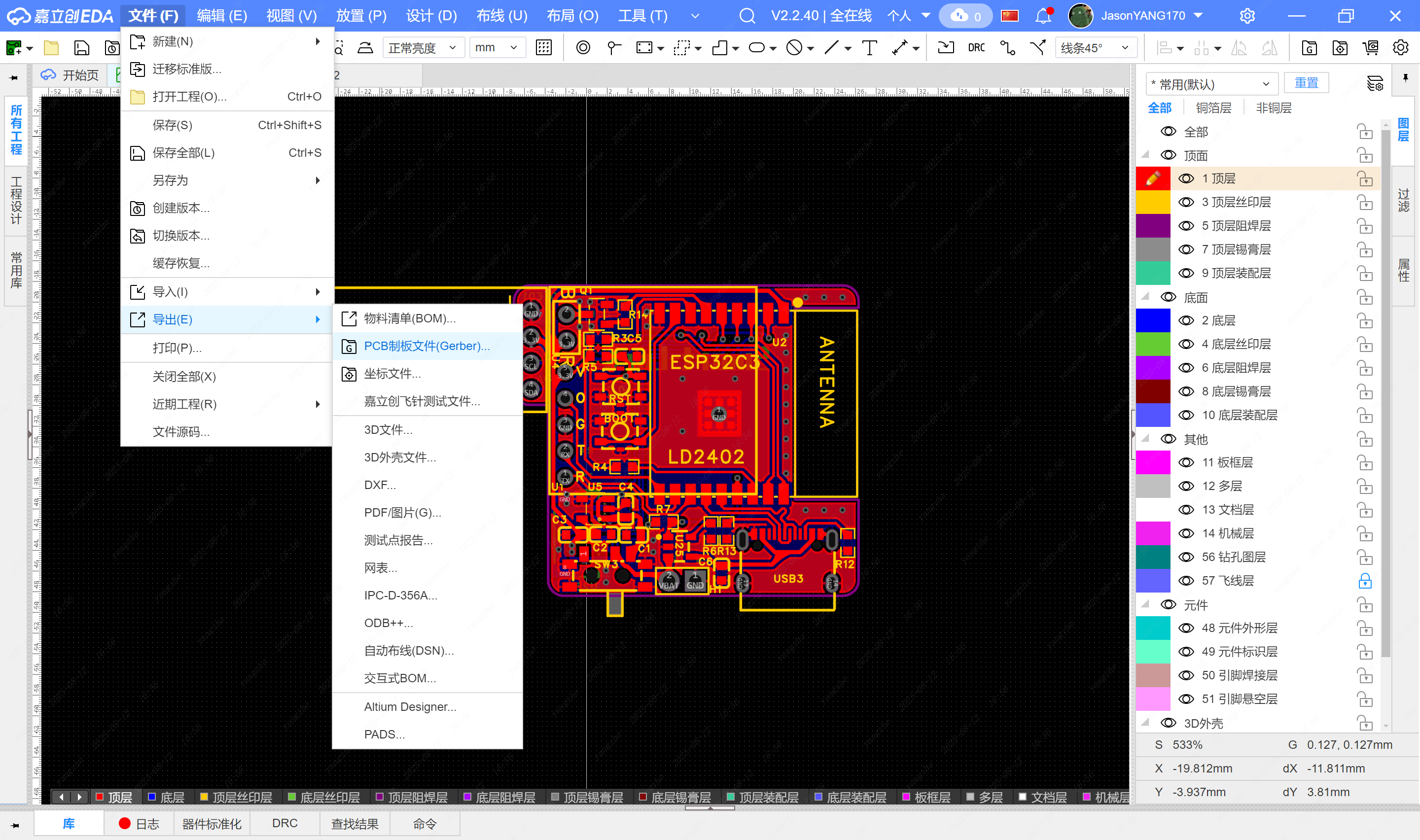Image resolution: width=1420 pixels, height=840 pixels.
Task: Click the blue 2 底层 color swatch
Action: point(1153,321)
